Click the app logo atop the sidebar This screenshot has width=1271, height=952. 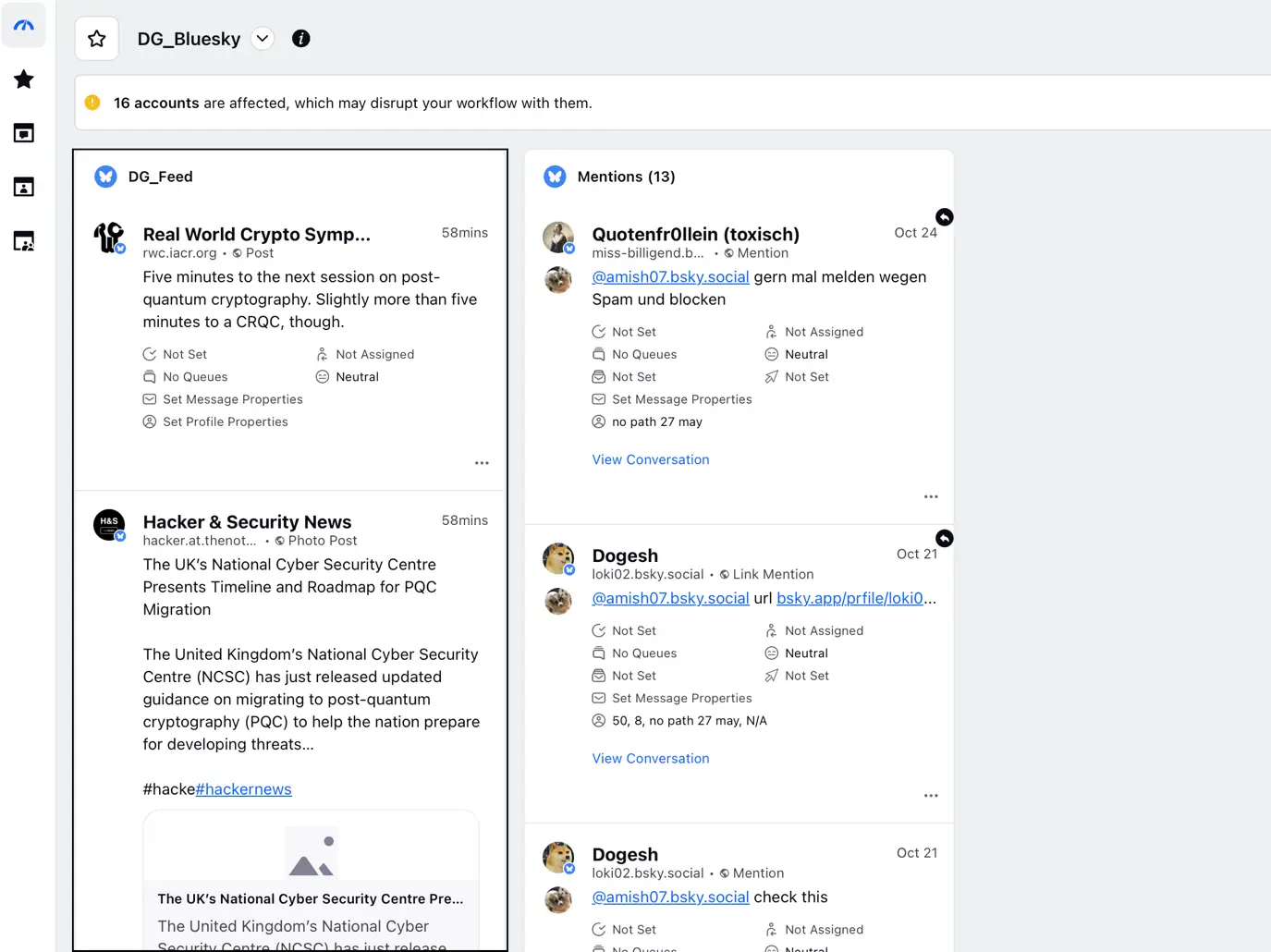pos(23,25)
